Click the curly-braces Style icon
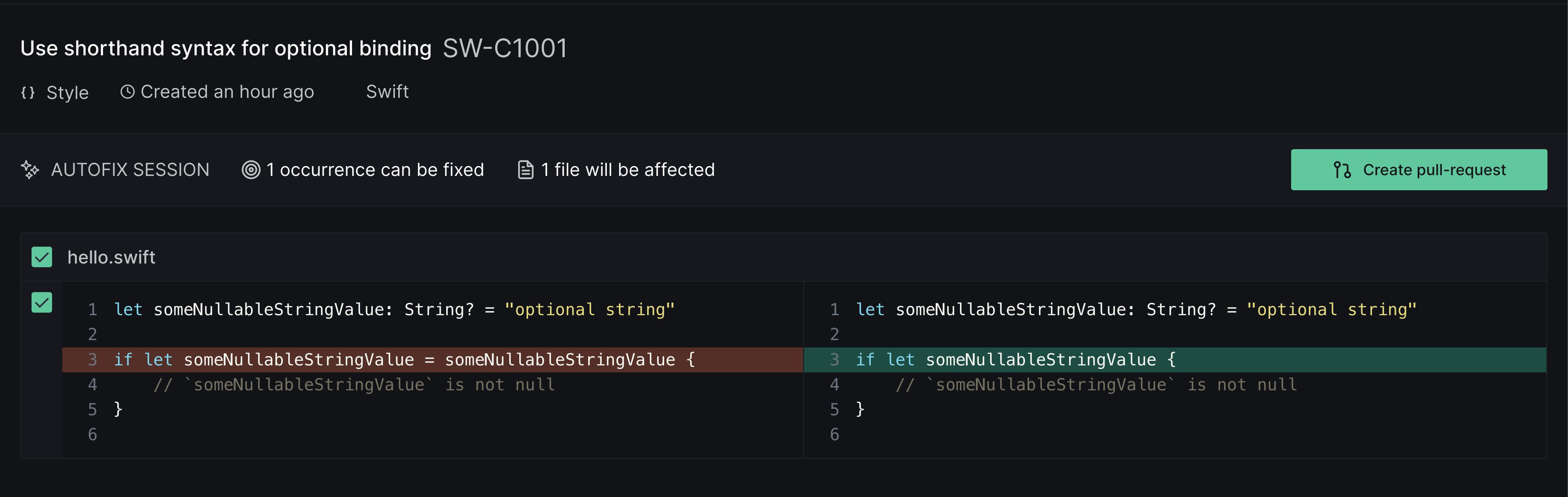1568x497 pixels. [28, 92]
